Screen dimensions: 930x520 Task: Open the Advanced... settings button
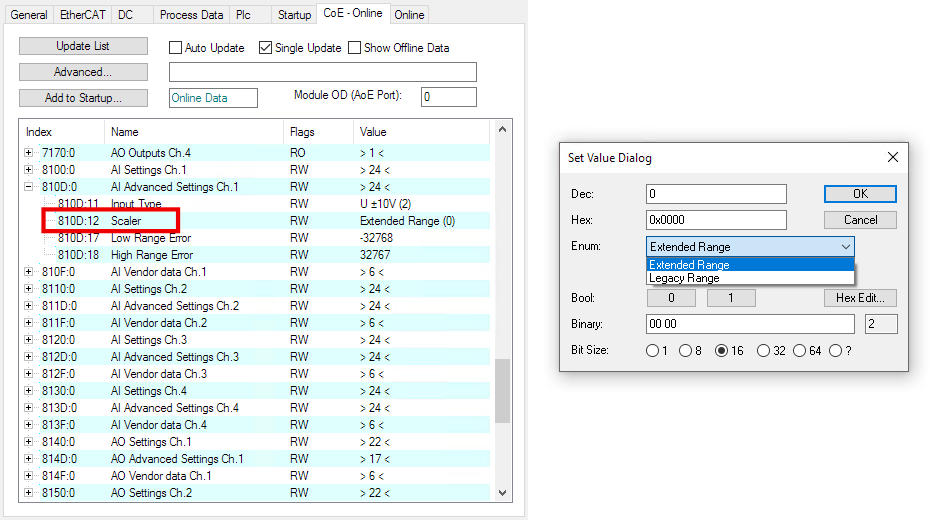coord(83,72)
